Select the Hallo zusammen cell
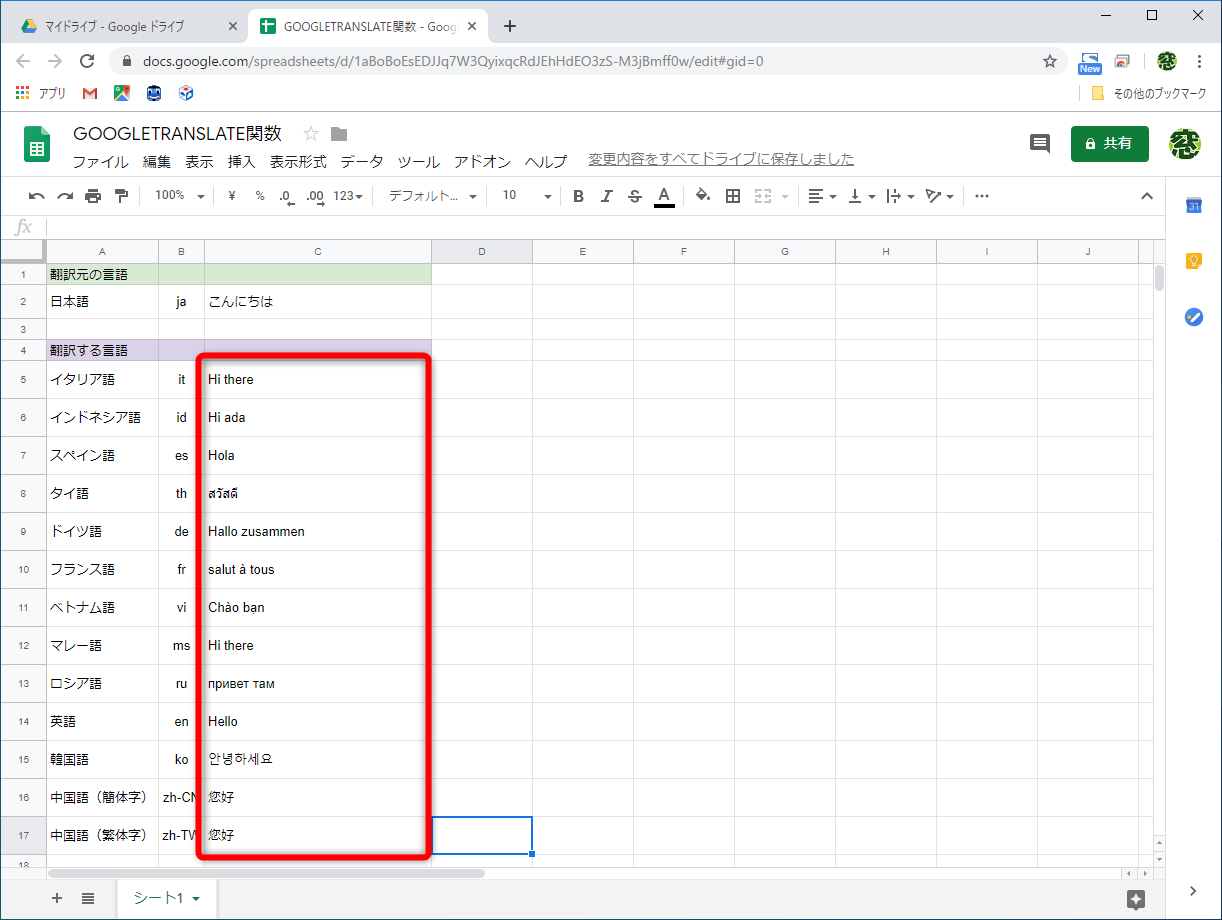Image resolution: width=1222 pixels, height=920 pixels. click(318, 532)
